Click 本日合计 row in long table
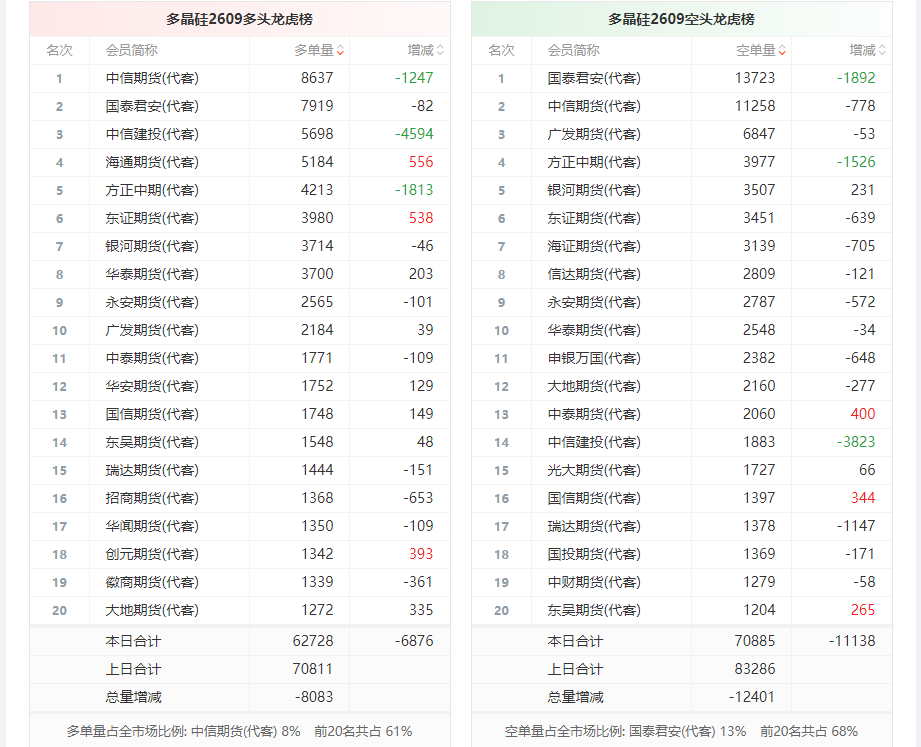The height and width of the screenshot is (747, 921). point(240,641)
